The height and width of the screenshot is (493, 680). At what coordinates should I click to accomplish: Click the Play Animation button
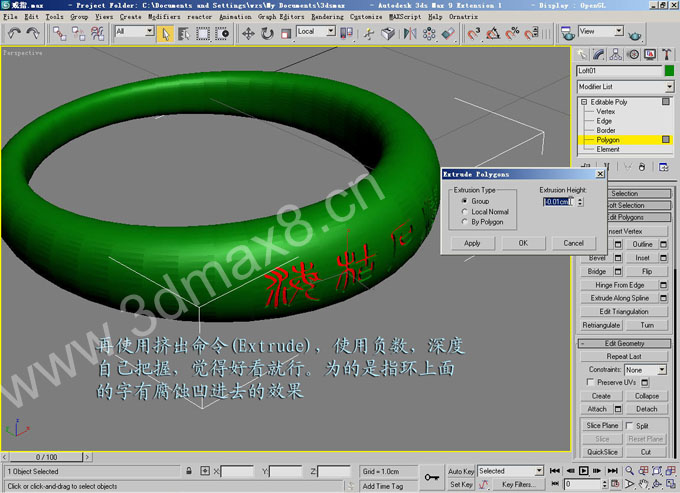coord(584,471)
